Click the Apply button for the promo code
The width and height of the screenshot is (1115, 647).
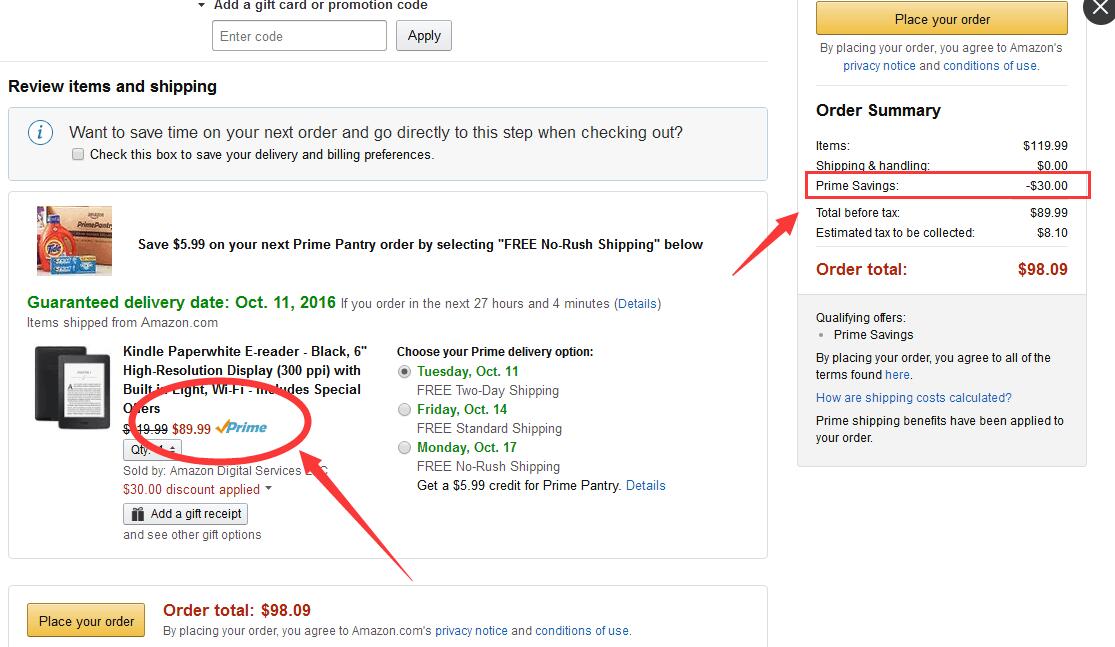[424, 36]
